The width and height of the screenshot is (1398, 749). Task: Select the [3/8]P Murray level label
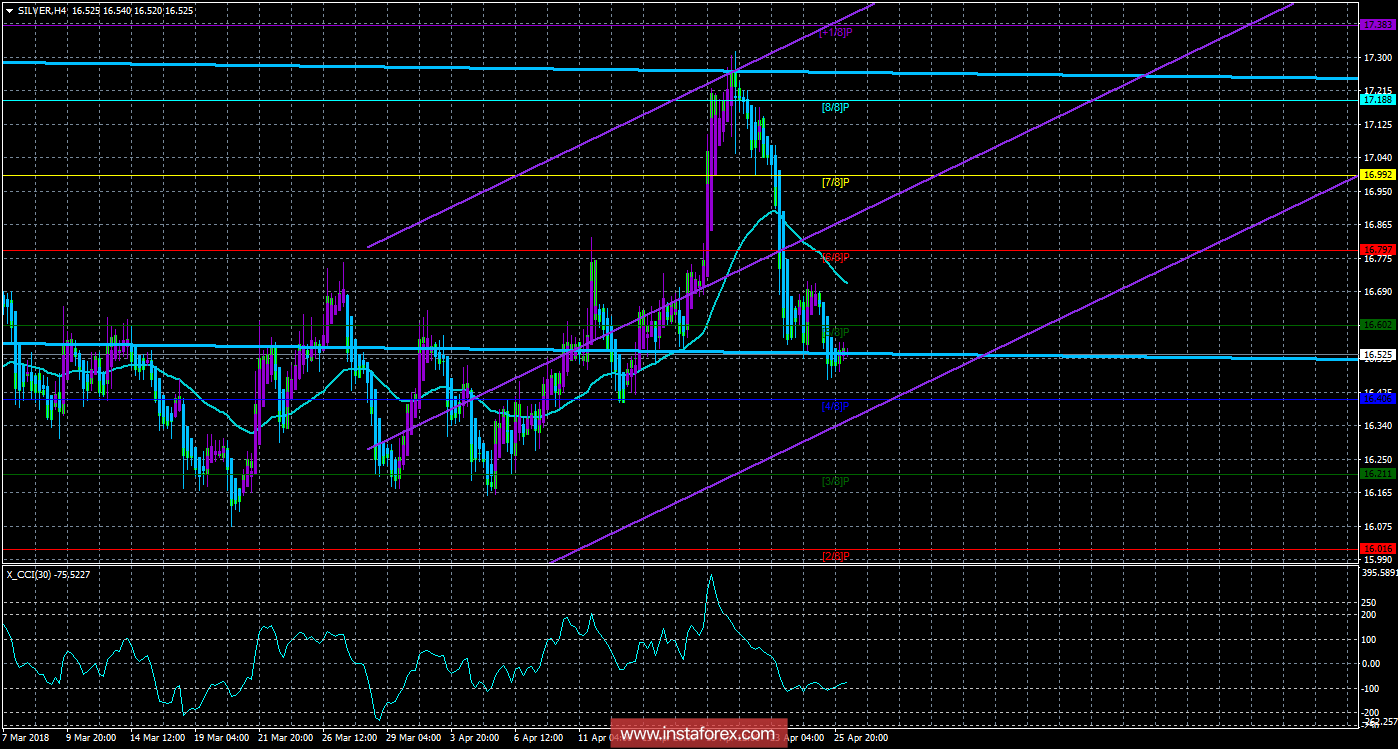click(x=835, y=481)
